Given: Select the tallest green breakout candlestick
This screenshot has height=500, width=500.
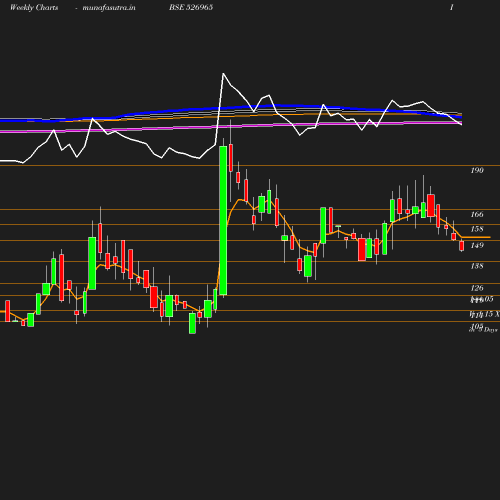Looking at the screenshot, I should click(x=223, y=220).
